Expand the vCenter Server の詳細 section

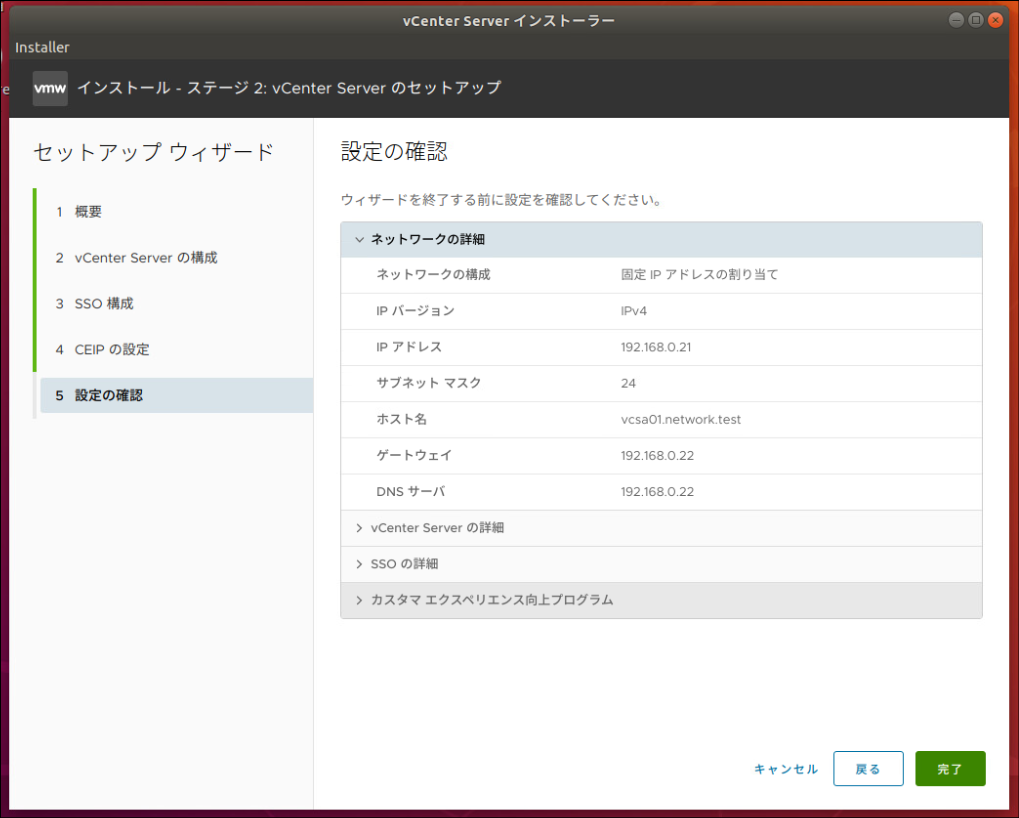click(x=661, y=528)
